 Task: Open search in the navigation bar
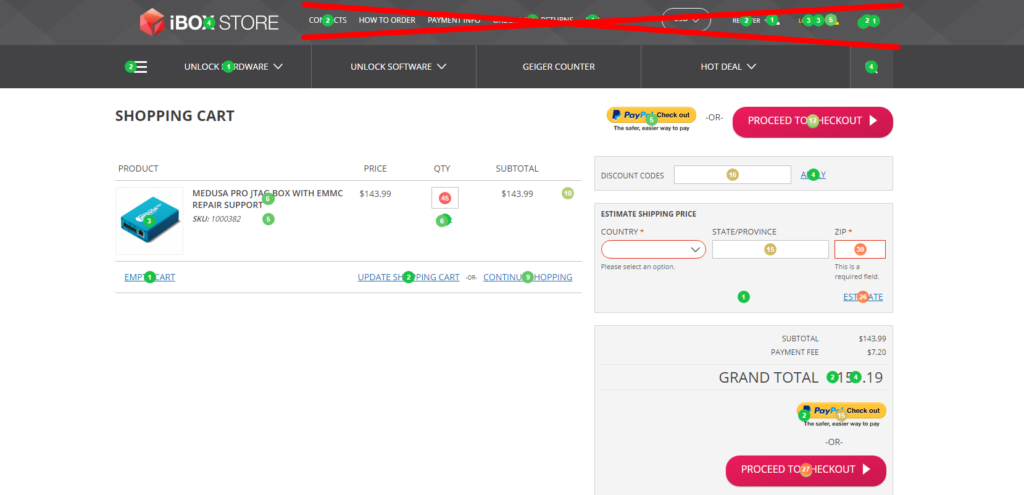point(871,67)
